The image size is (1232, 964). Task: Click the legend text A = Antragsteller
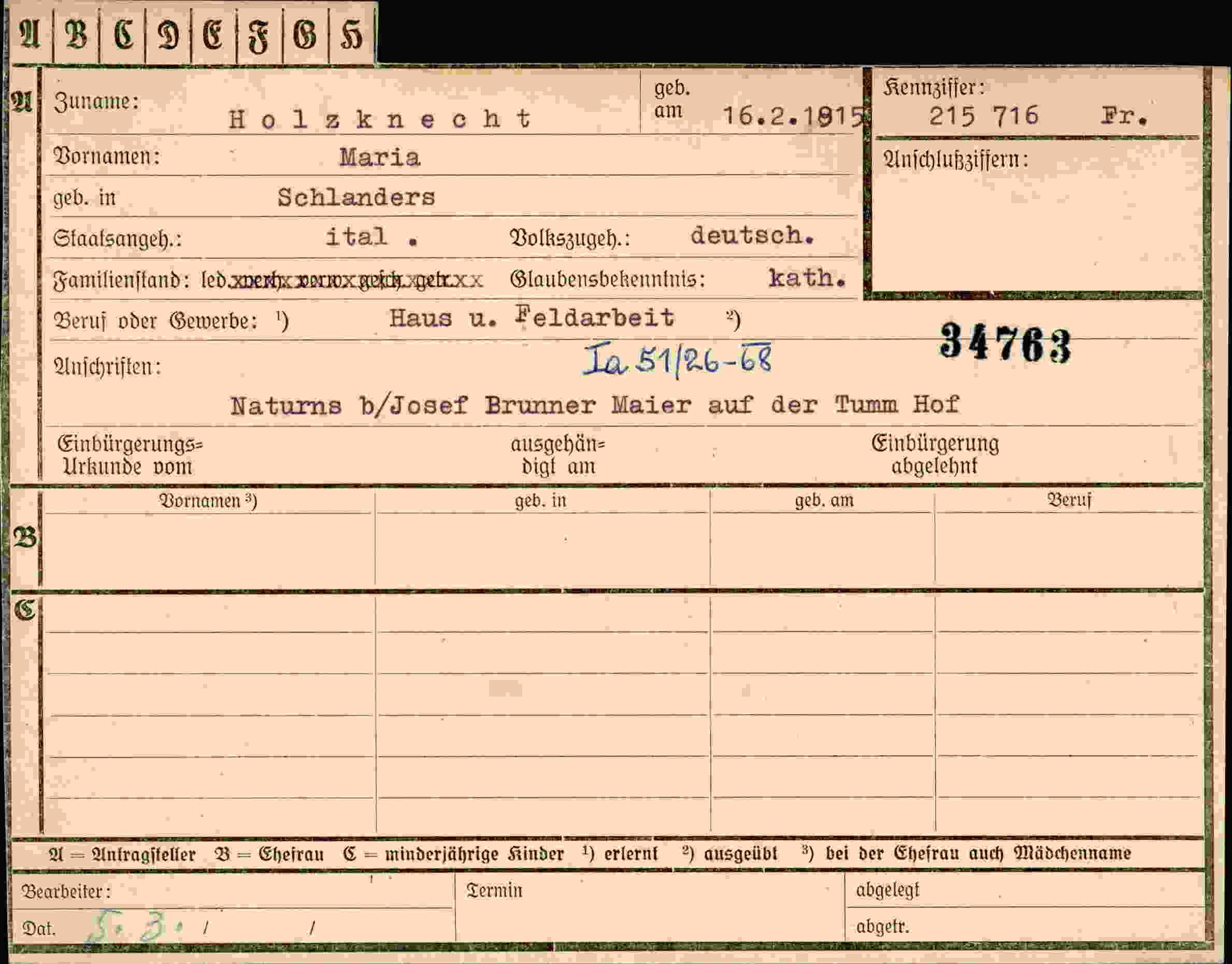point(122,854)
